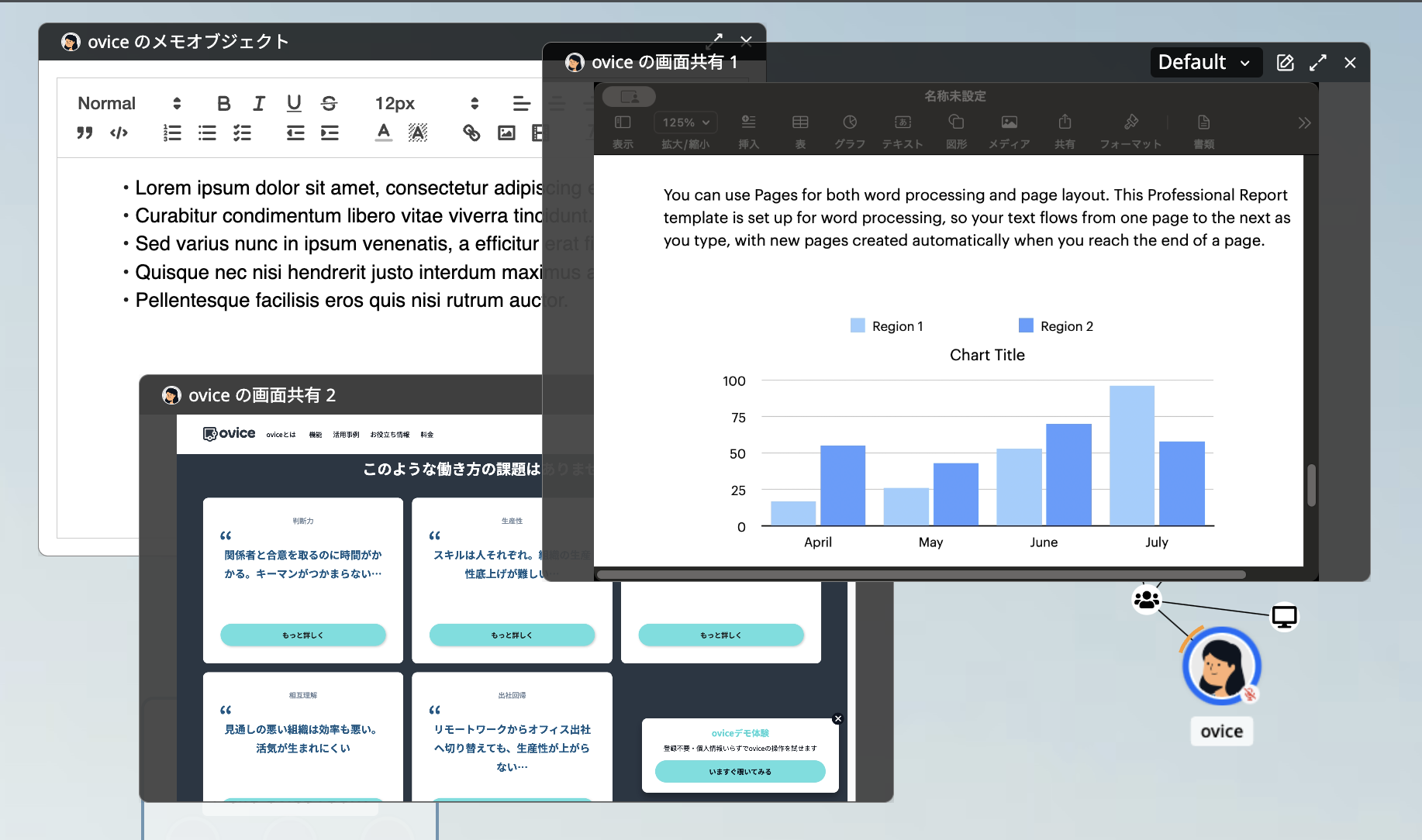
Task: Toggle numbered list in memo editor
Action: click(x=172, y=133)
